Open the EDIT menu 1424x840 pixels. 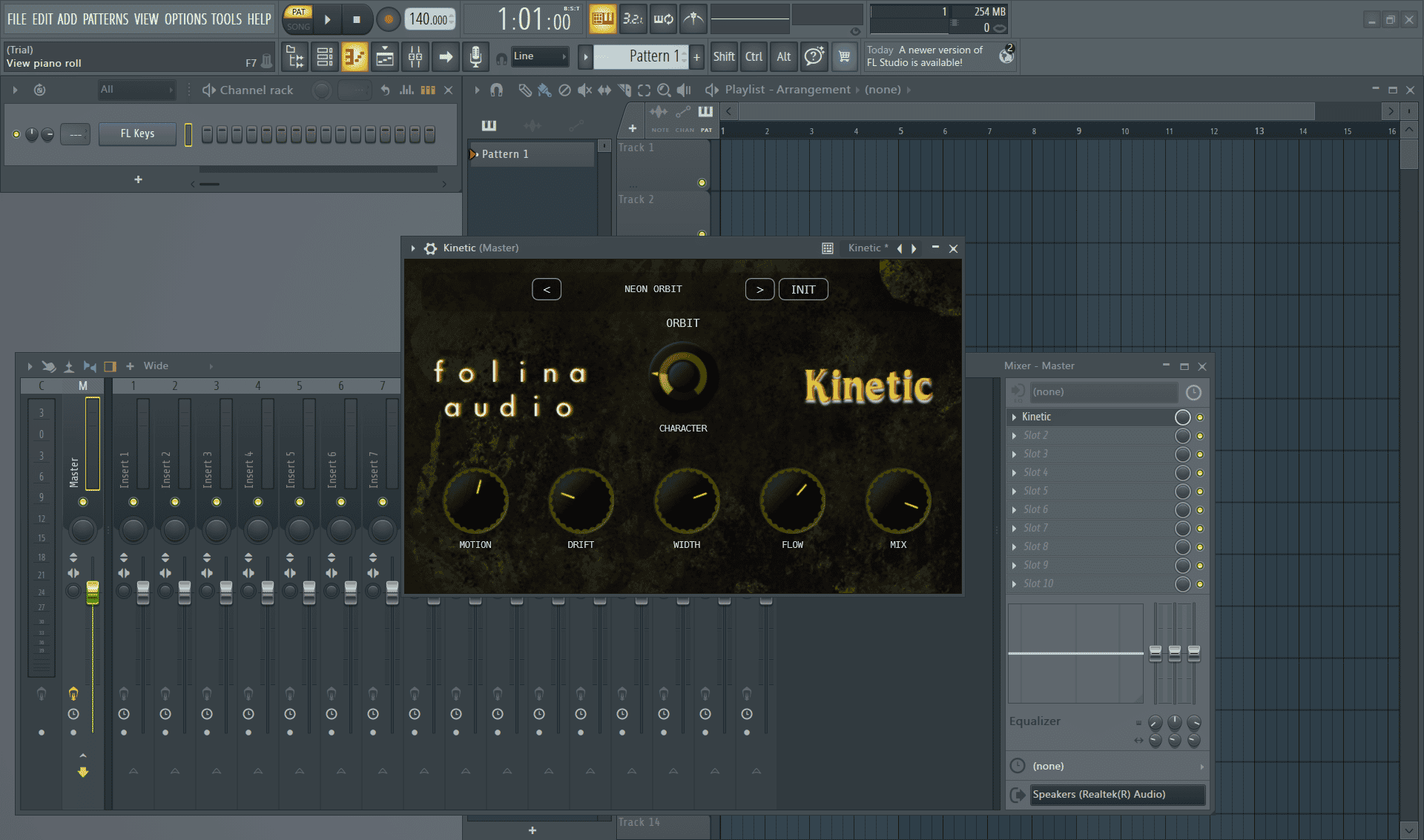(x=42, y=19)
